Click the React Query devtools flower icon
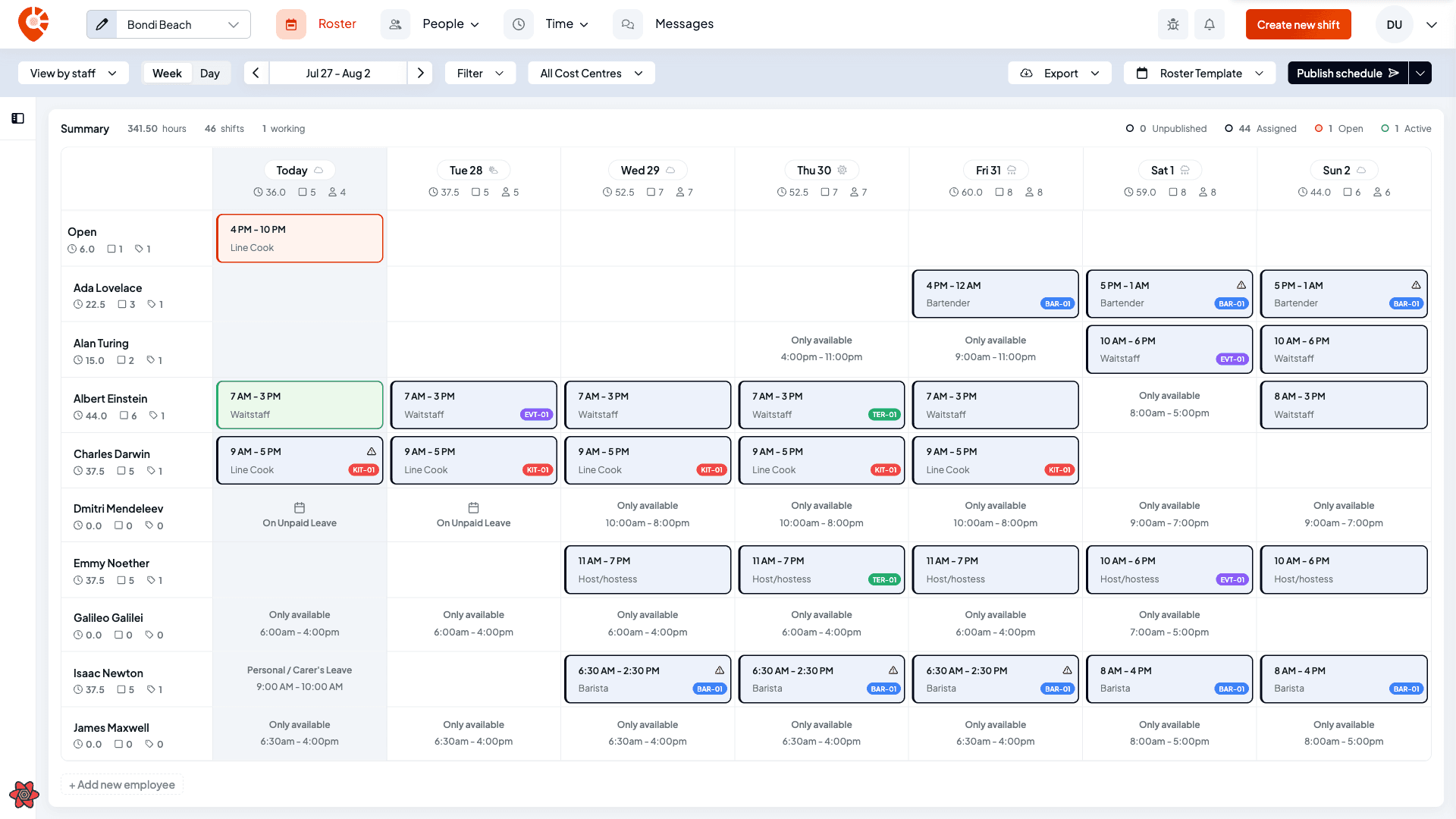This screenshot has width=1456, height=819. [x=24, y=794]
